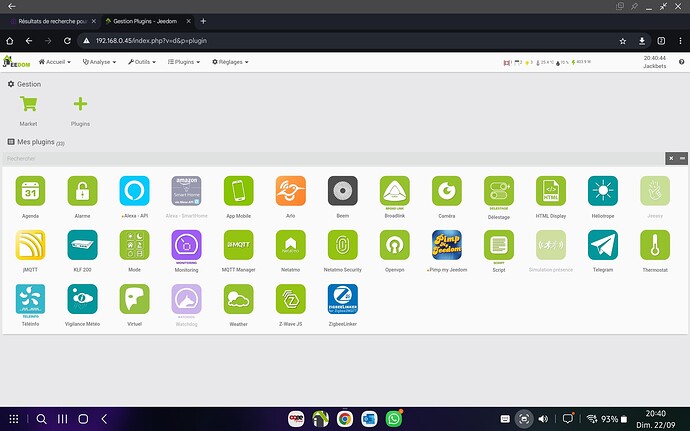The image size is (690, 431).
Task: Open the HTML Display plugin
Action: (x=551, y=191)
